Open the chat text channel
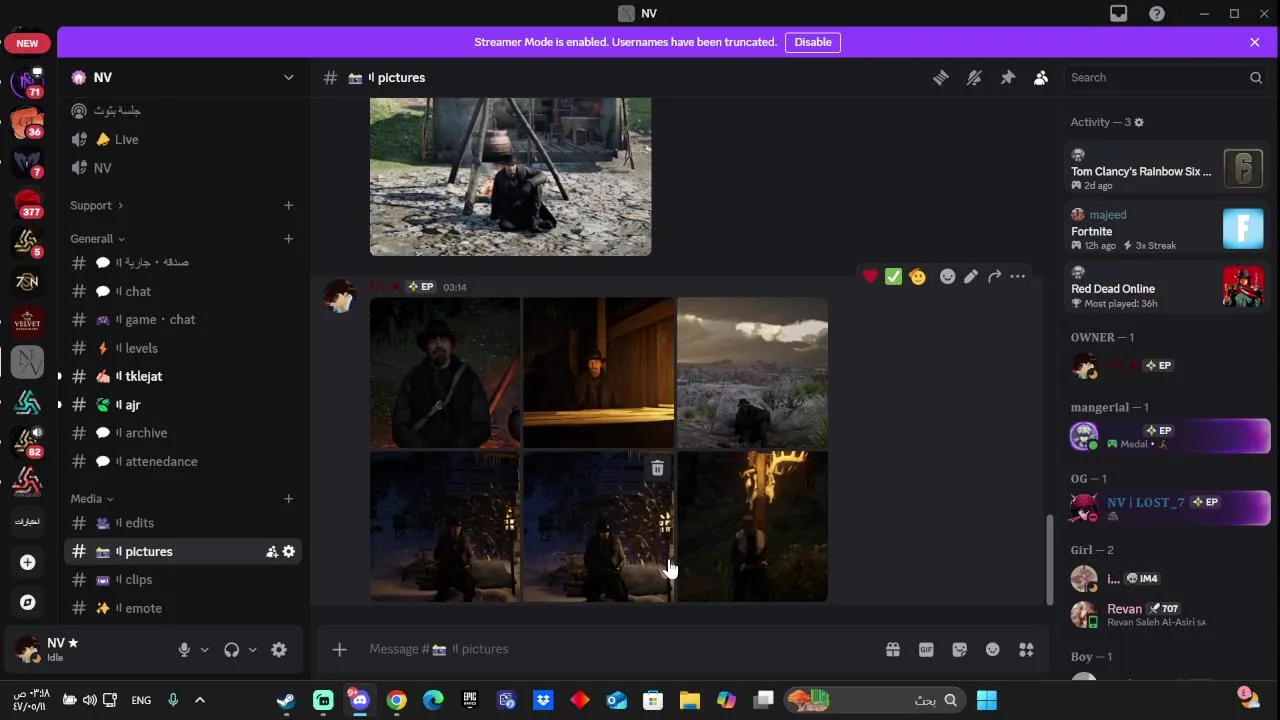Image resolution: width=1280 pixels, height=720 pixels. 184,291
